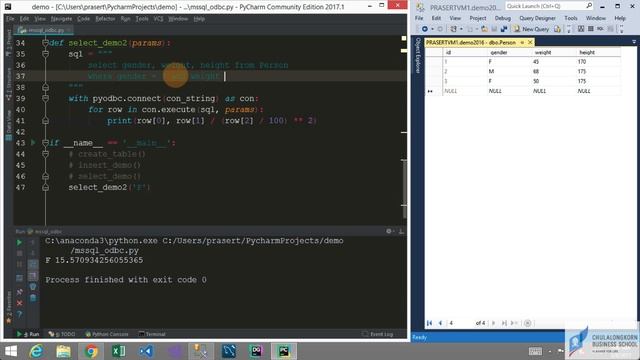Stop query execution circle in grid navigator
The height and width of the screenshot is (360, 640).
(527, 323)
